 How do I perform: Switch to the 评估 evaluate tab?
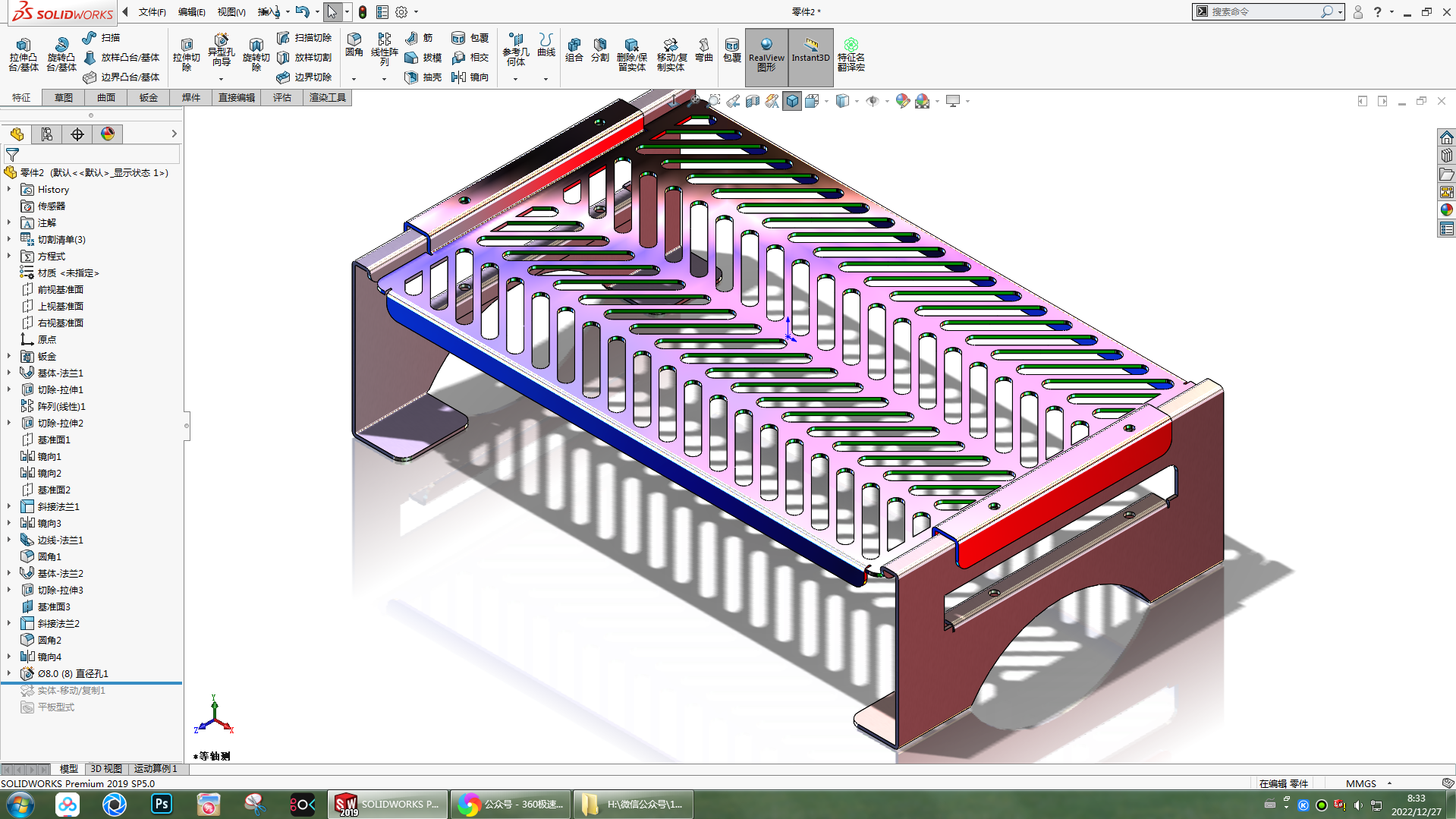(x=282, y=98)
